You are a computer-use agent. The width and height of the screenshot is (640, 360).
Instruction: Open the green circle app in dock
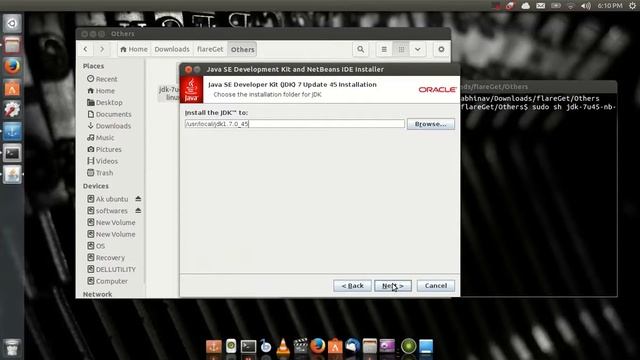coord(408,346)
